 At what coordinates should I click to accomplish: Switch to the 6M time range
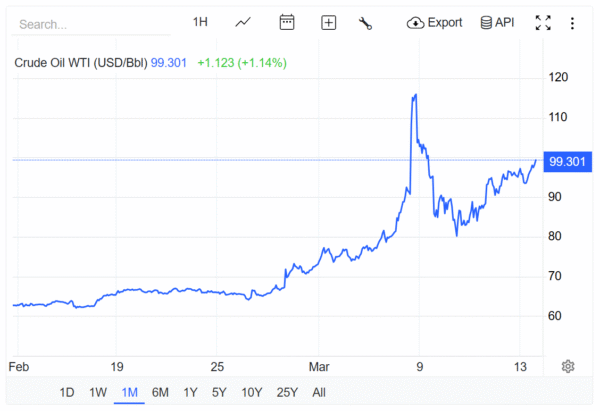[x=160, y=392]
